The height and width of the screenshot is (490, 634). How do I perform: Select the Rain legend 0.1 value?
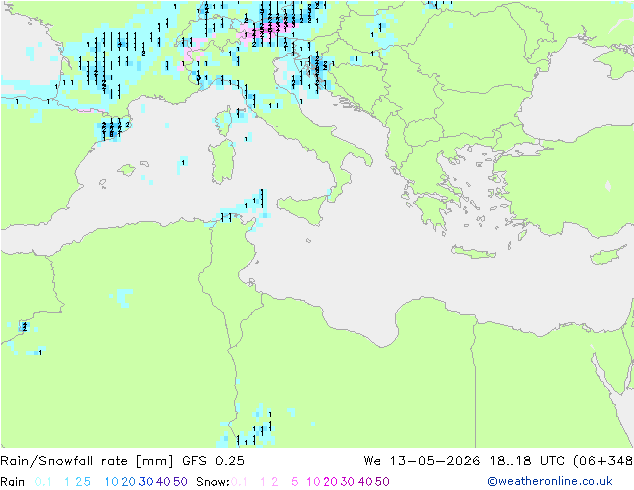tap(43, 482)
